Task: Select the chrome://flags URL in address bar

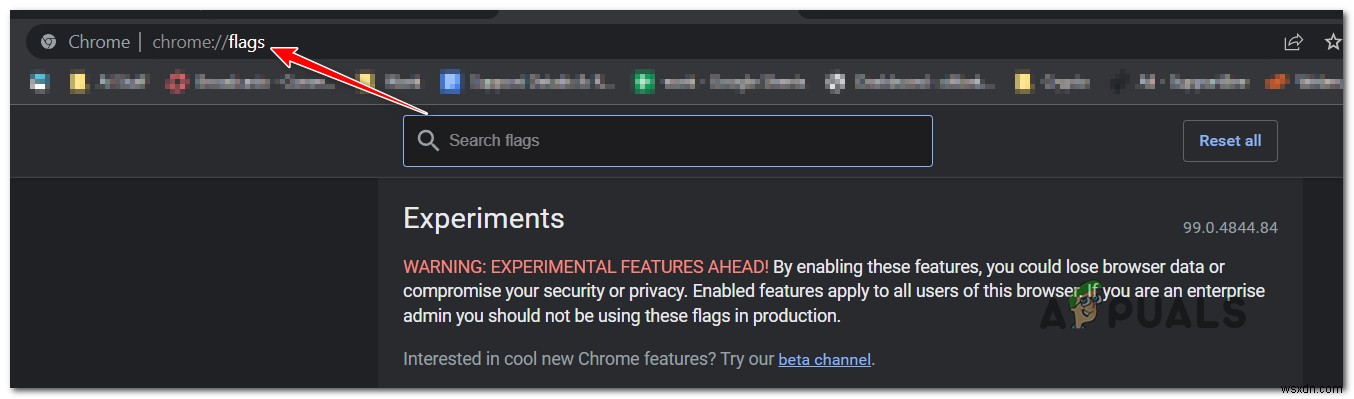Action: [x=208, y=42]
